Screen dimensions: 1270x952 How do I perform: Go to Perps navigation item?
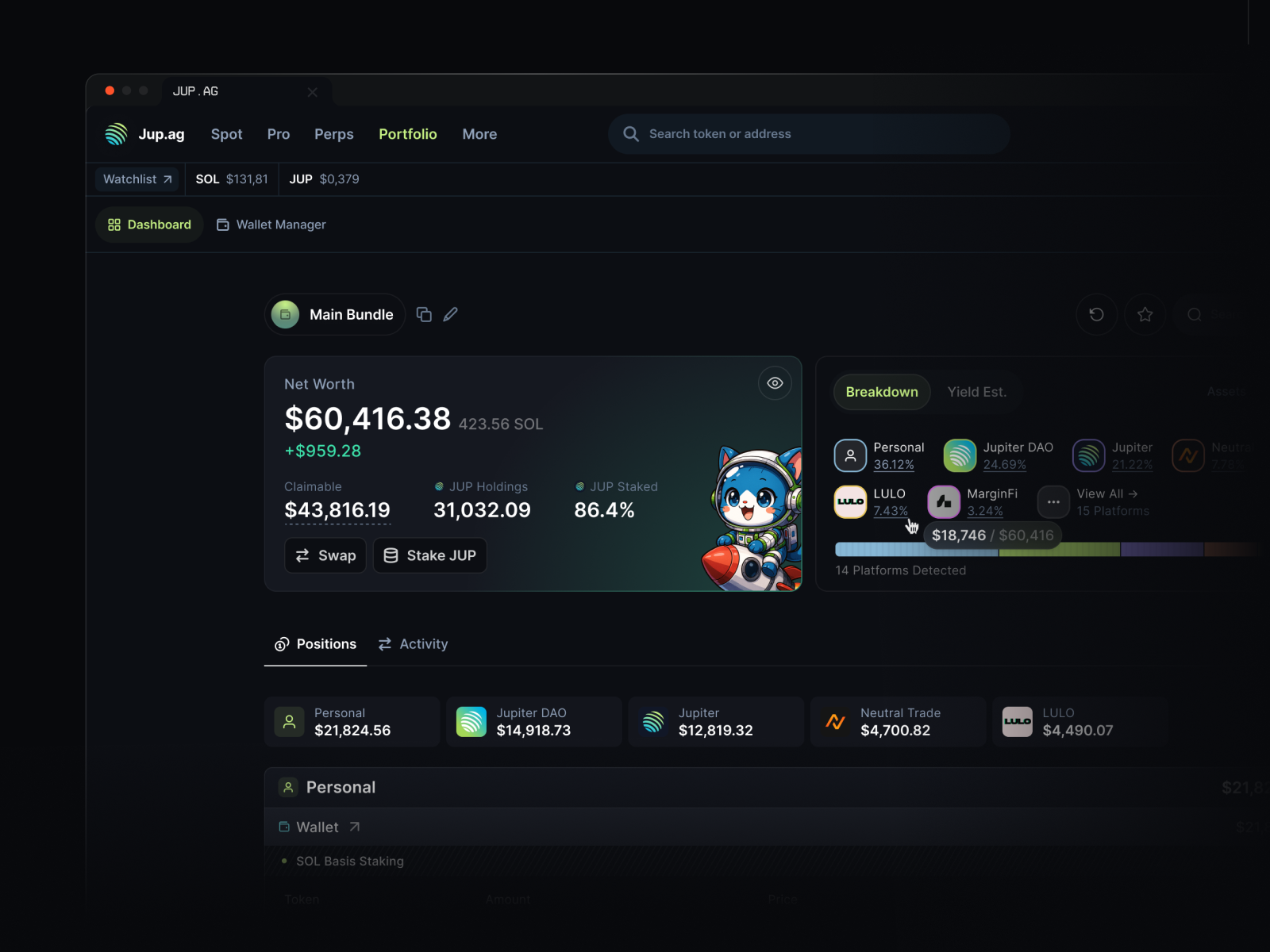tap(334, 134)
